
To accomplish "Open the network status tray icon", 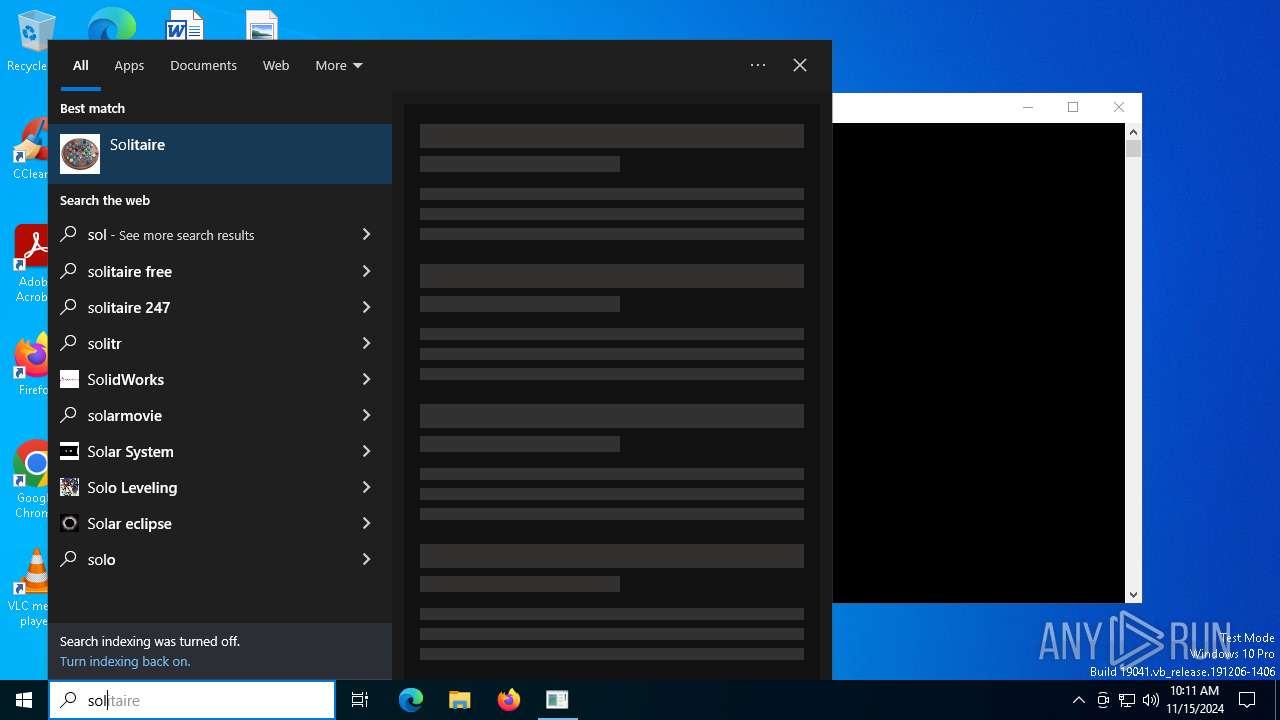I will point(1127,700).
